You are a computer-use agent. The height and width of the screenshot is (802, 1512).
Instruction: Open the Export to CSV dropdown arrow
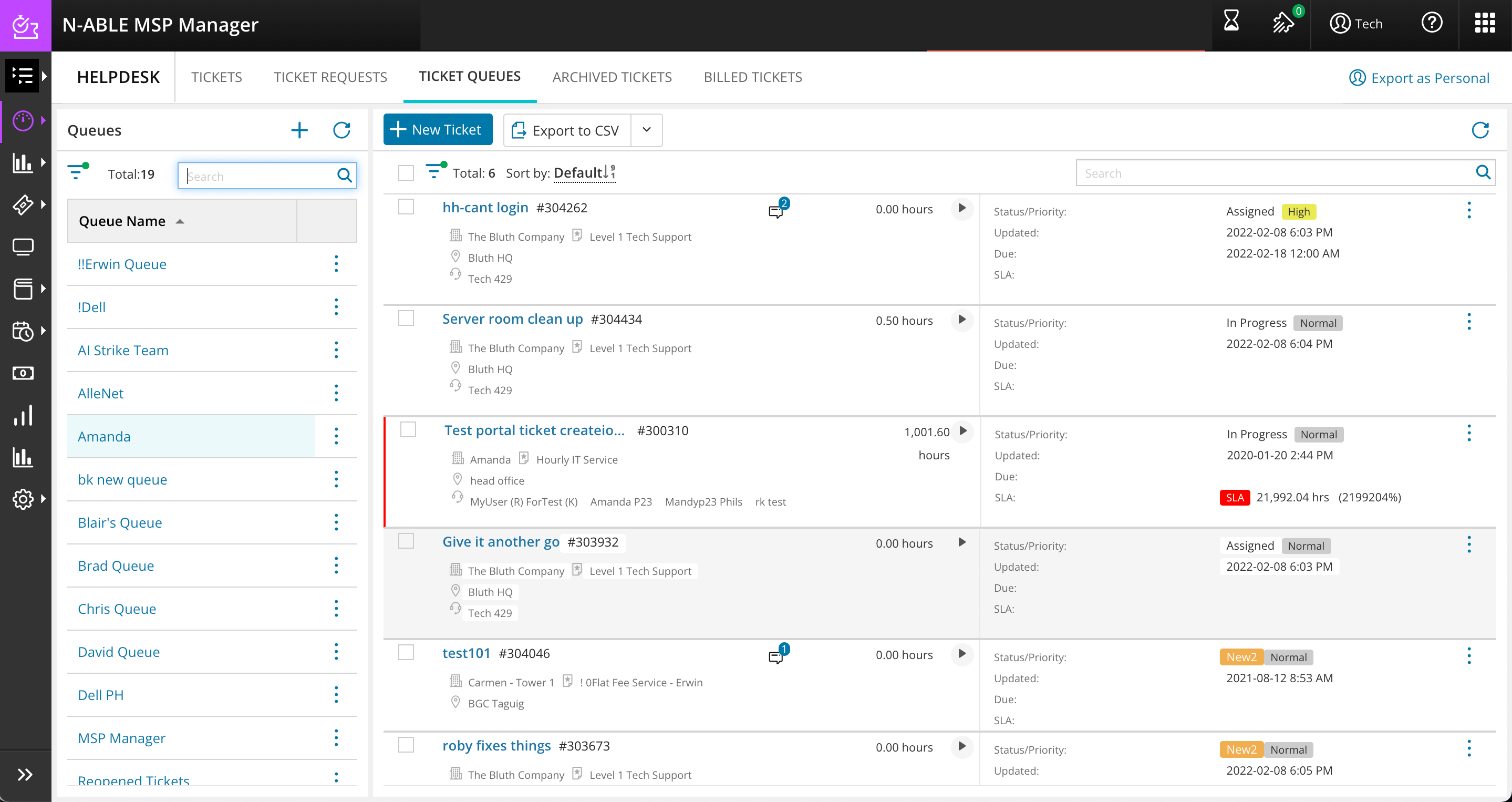(646, 130)
